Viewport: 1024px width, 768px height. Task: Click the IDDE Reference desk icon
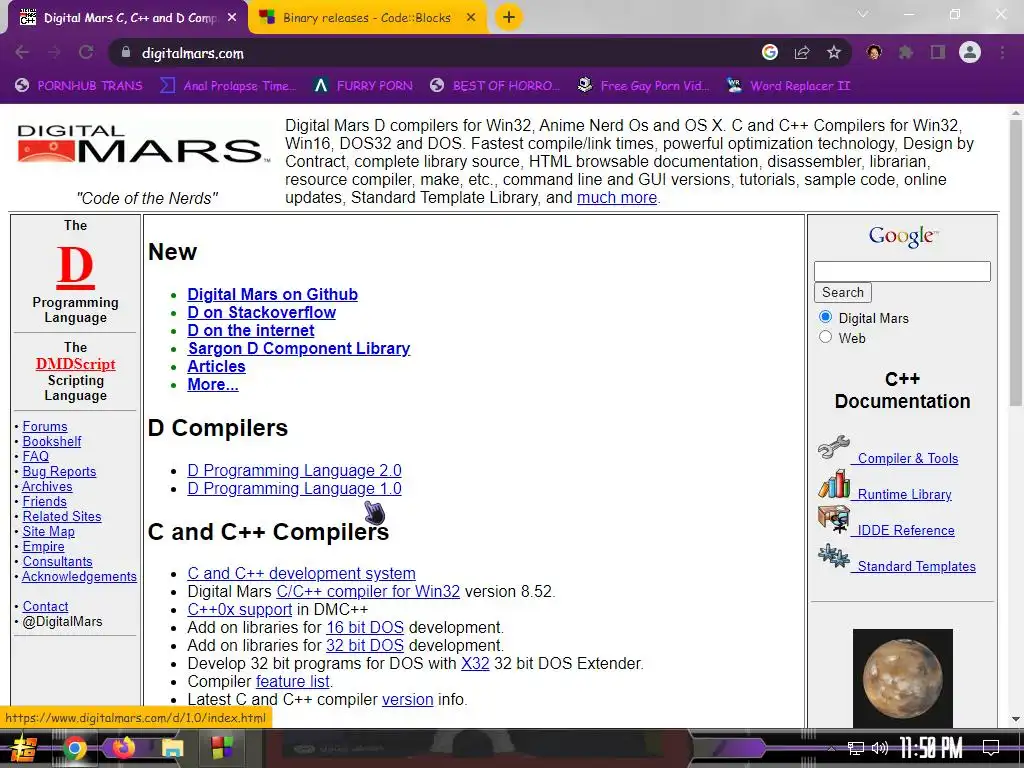tap(833, 520)
